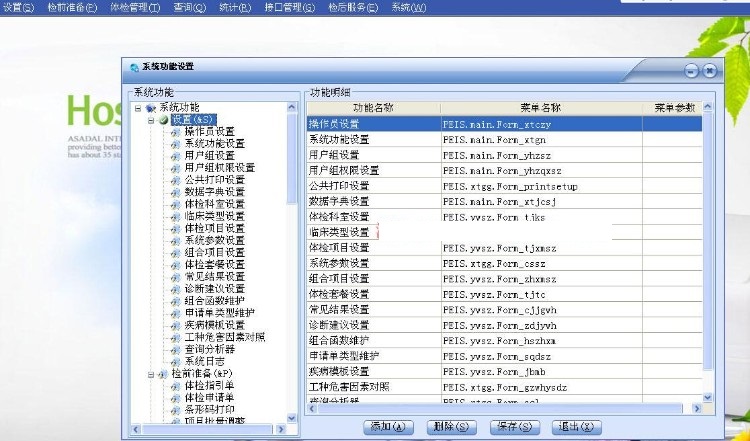The height and width of the screenshot is (441, 750).
Task: Click the icon beside 数据字典设置 tree node
Action: (x=176, y=192)
